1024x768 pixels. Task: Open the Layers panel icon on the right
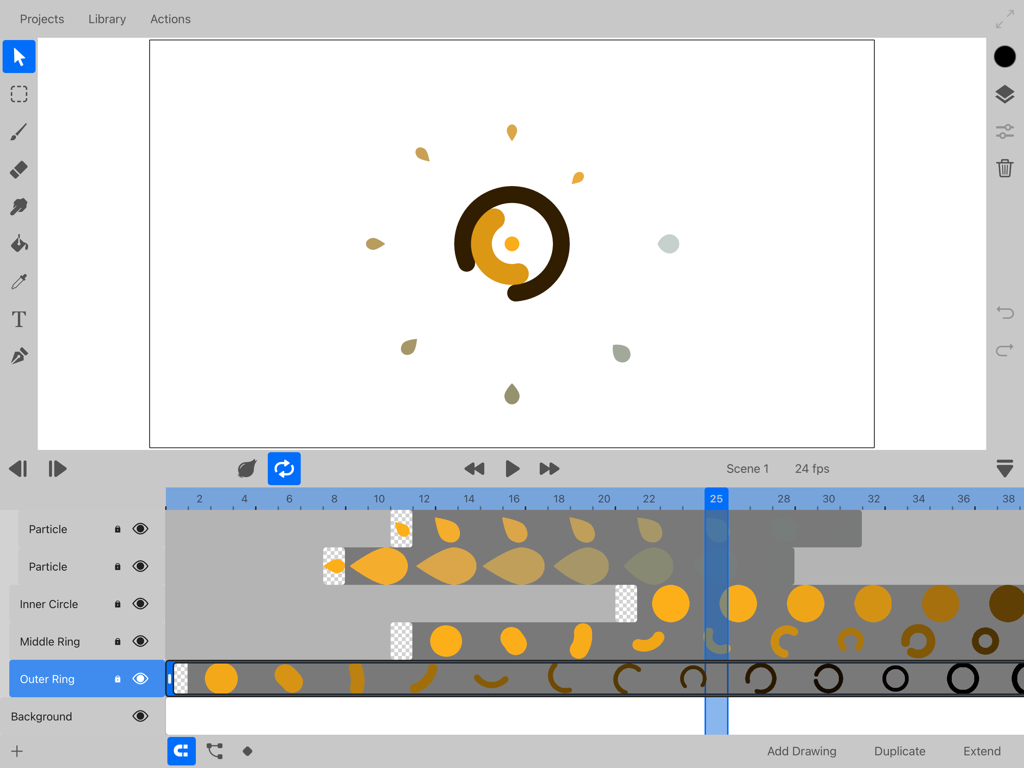tap(1004, 94)
